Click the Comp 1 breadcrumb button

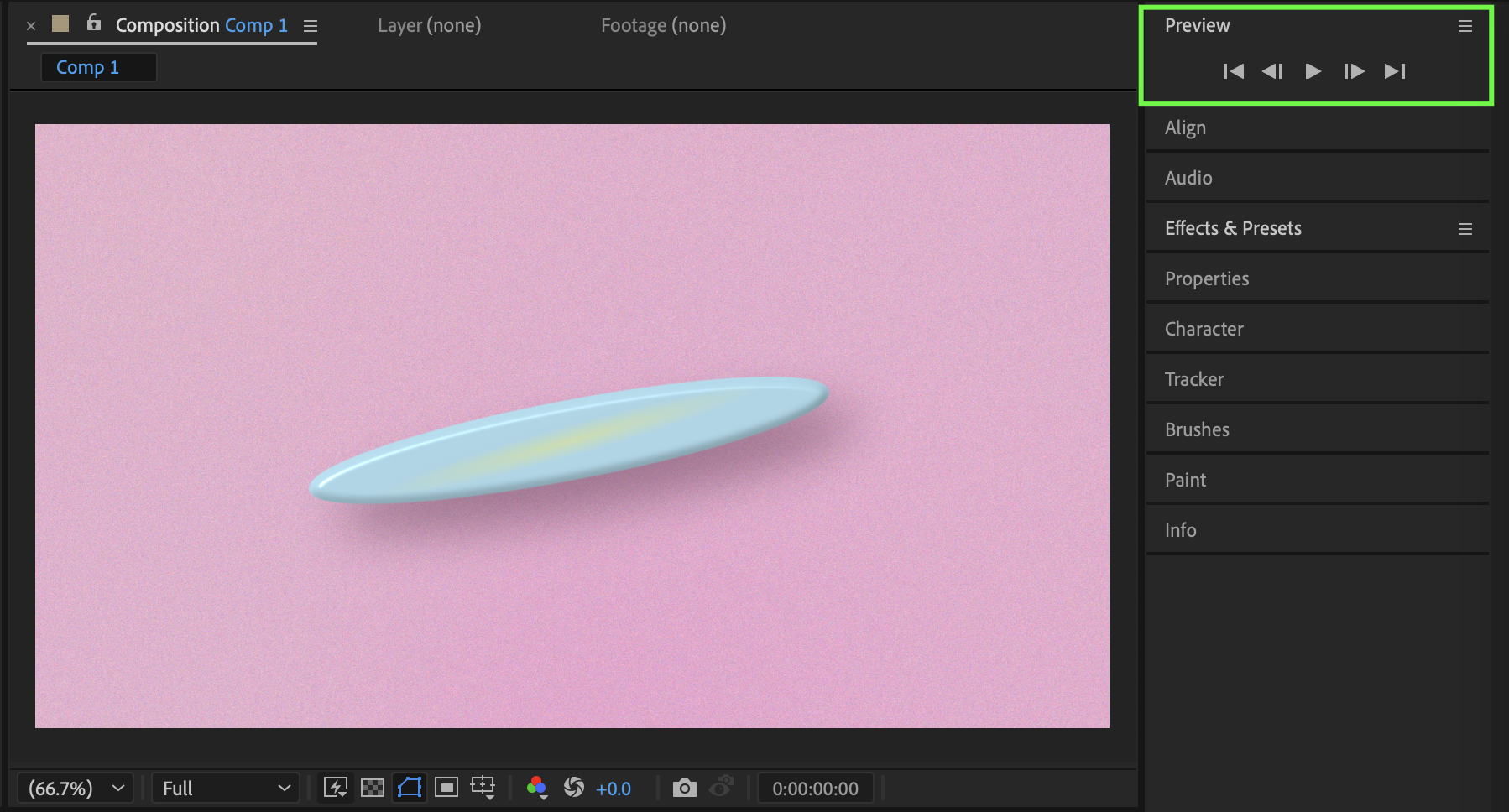click(x=98, y=67)
